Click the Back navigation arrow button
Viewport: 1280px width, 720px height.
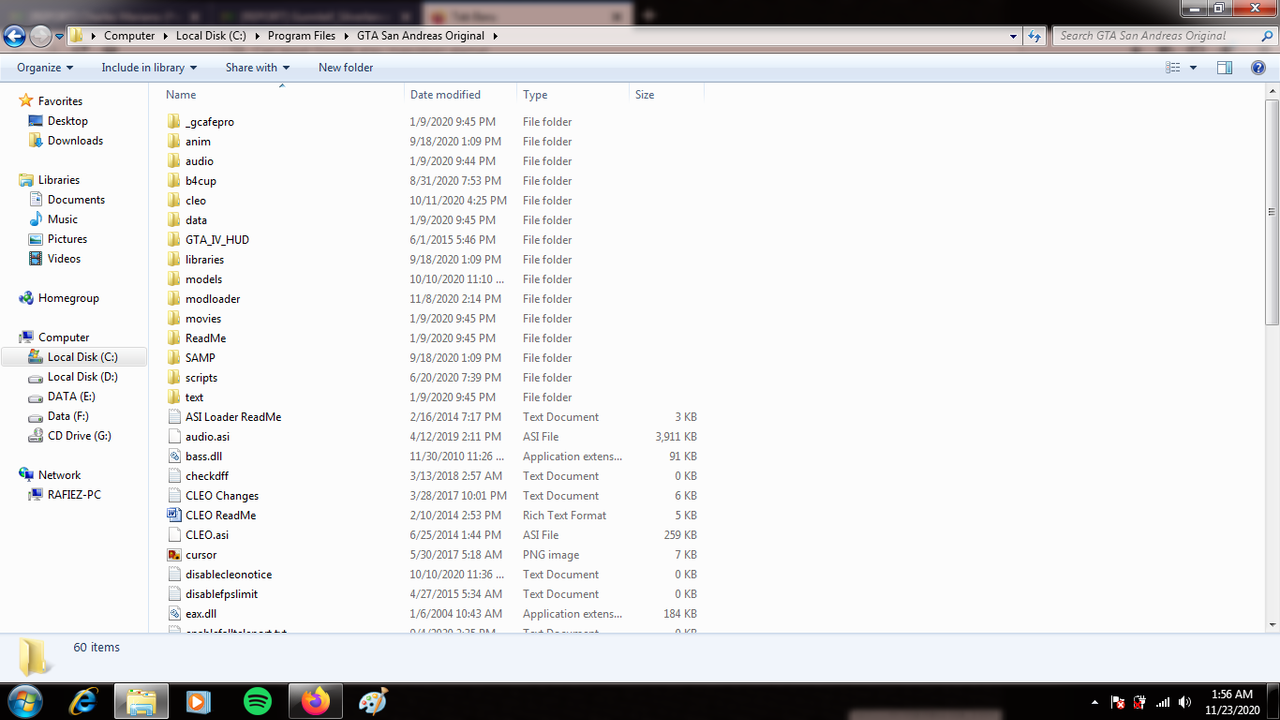point(14,36)
